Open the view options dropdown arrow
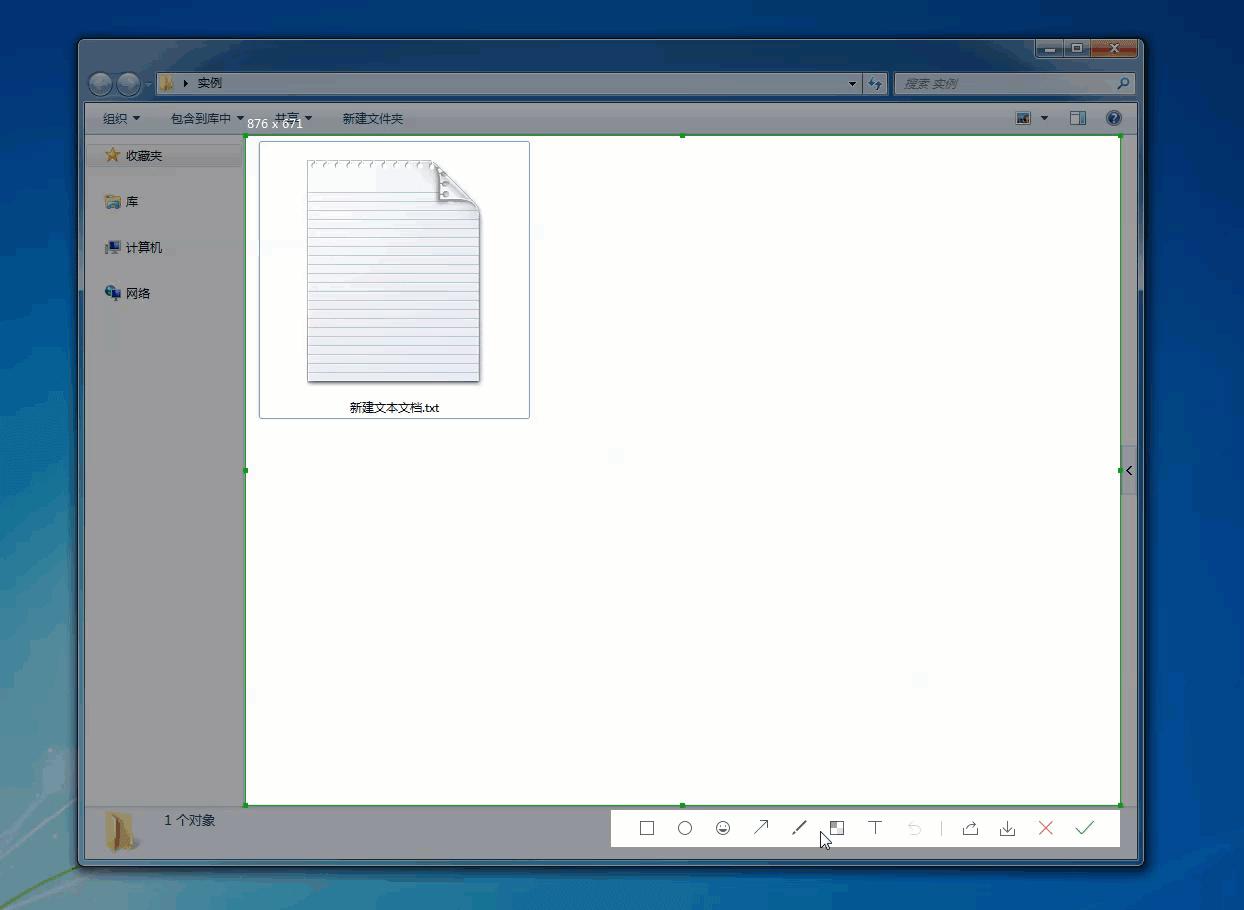The width and height of the screenshot is (1244, 910). click(1045, 118)
